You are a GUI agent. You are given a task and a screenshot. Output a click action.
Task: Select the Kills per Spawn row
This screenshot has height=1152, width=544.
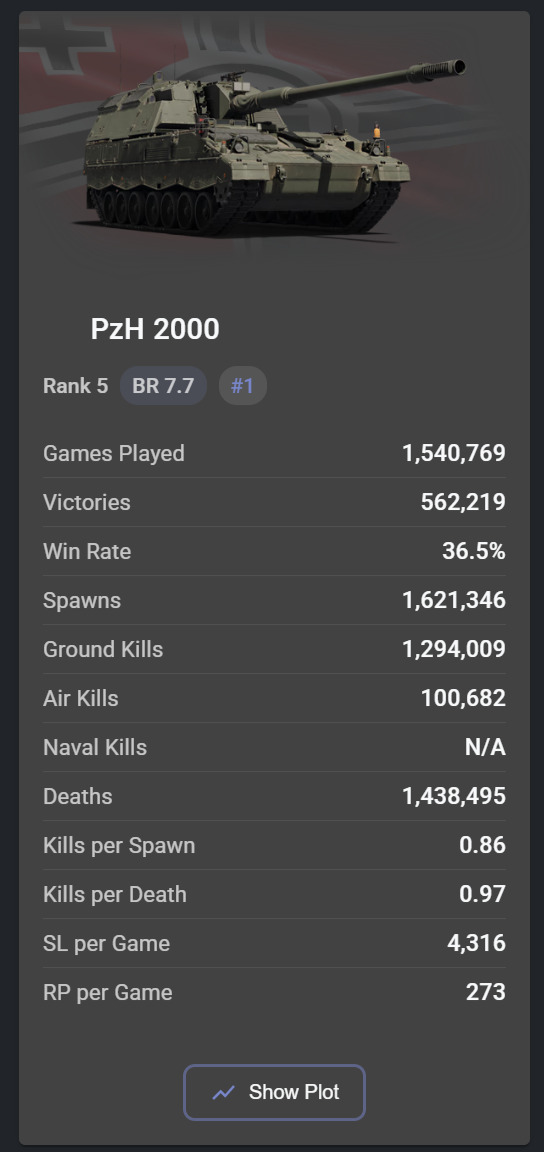274,845
